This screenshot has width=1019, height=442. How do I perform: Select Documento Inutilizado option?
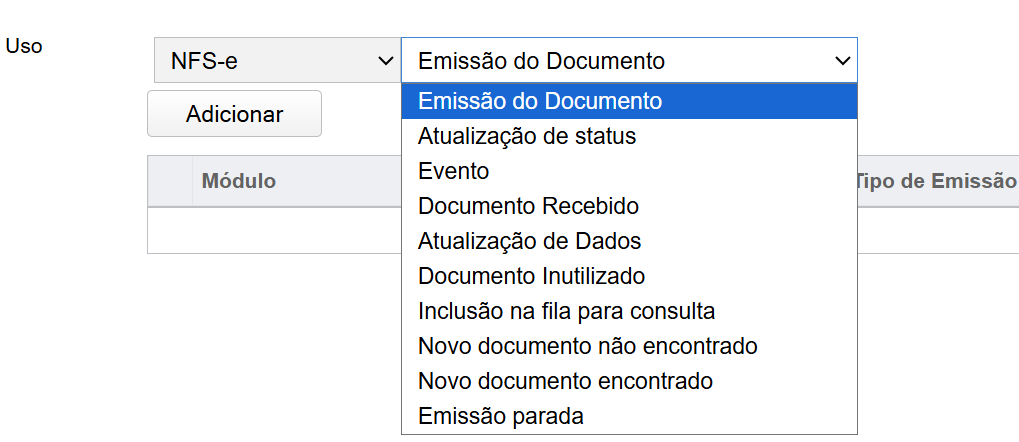coord(531,276)
